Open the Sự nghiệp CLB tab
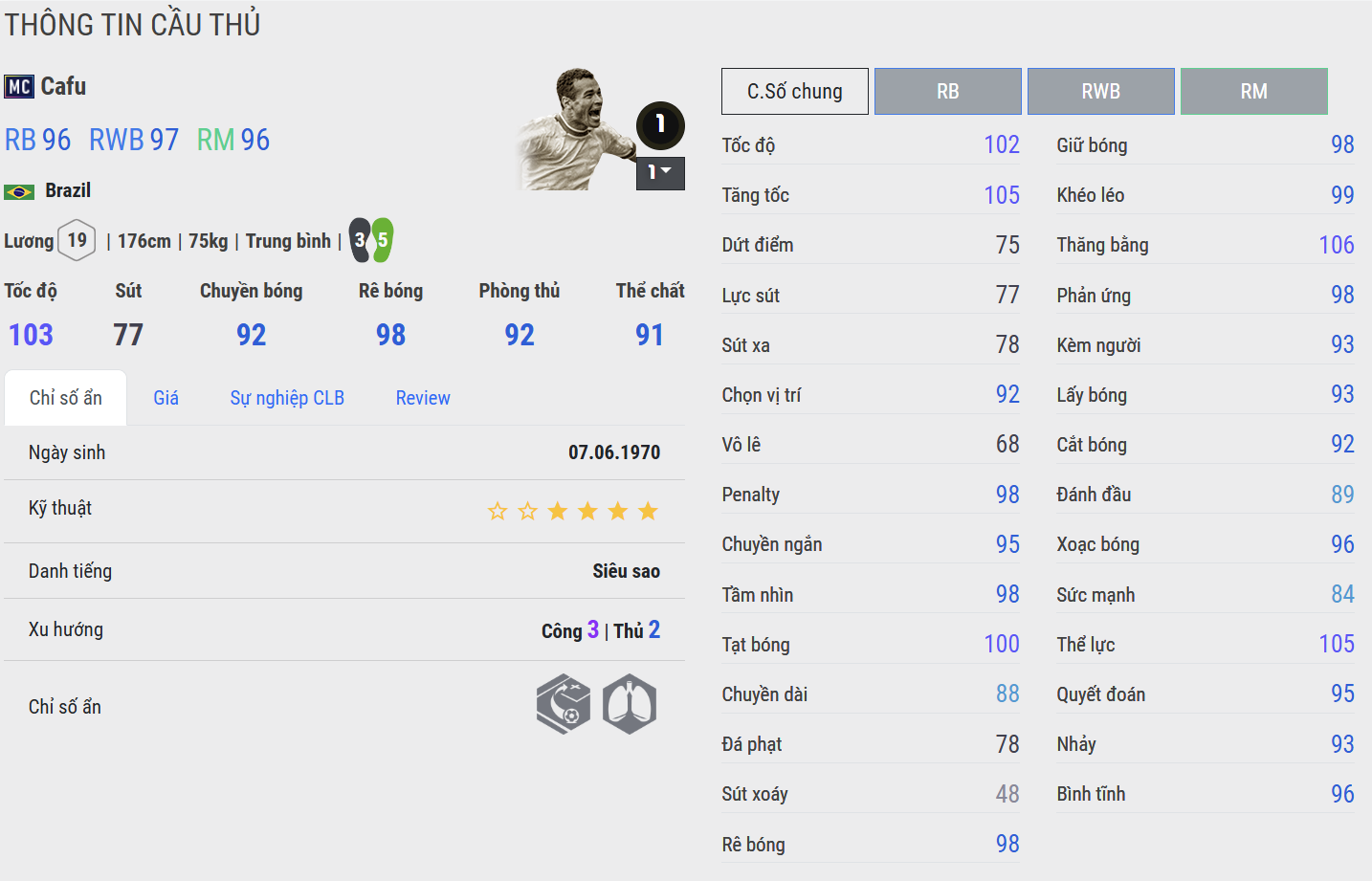Screen dimensions: 1372x881 click(x=287, y=398)
